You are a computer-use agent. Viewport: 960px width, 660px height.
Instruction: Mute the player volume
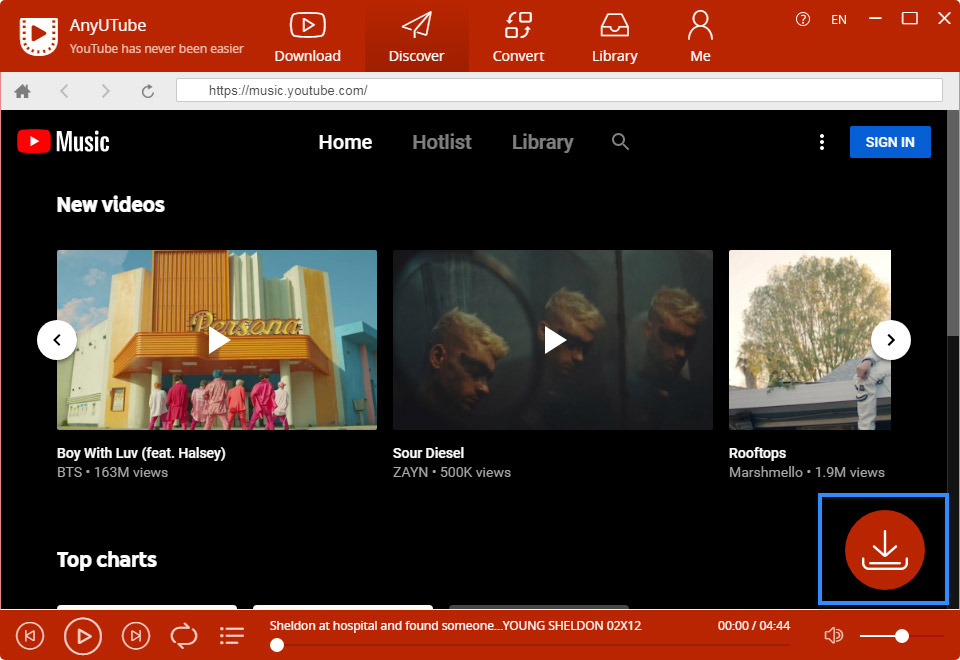(834, 636)
